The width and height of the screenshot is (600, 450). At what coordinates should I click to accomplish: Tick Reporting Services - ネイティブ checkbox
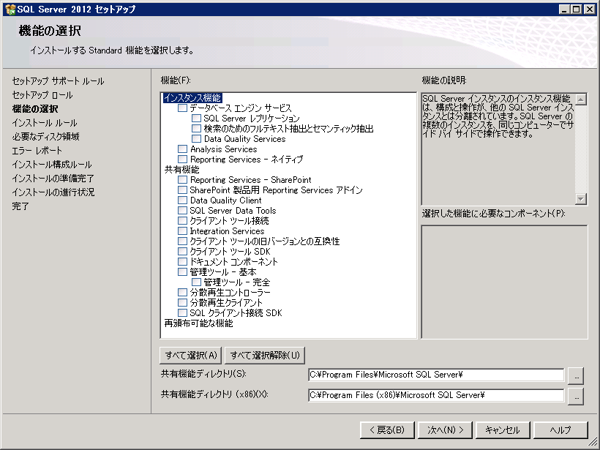(x=183, y=159)
